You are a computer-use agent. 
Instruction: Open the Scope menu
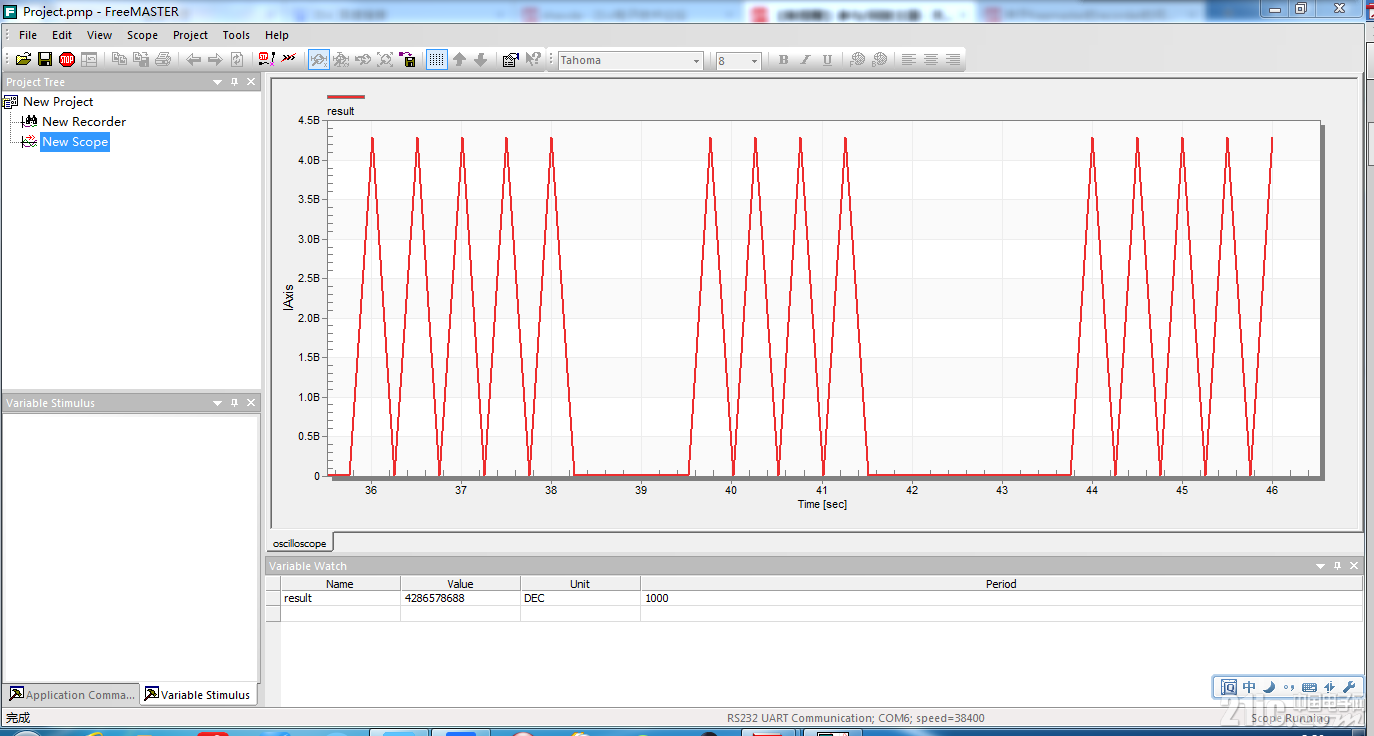tap(142, 35)
